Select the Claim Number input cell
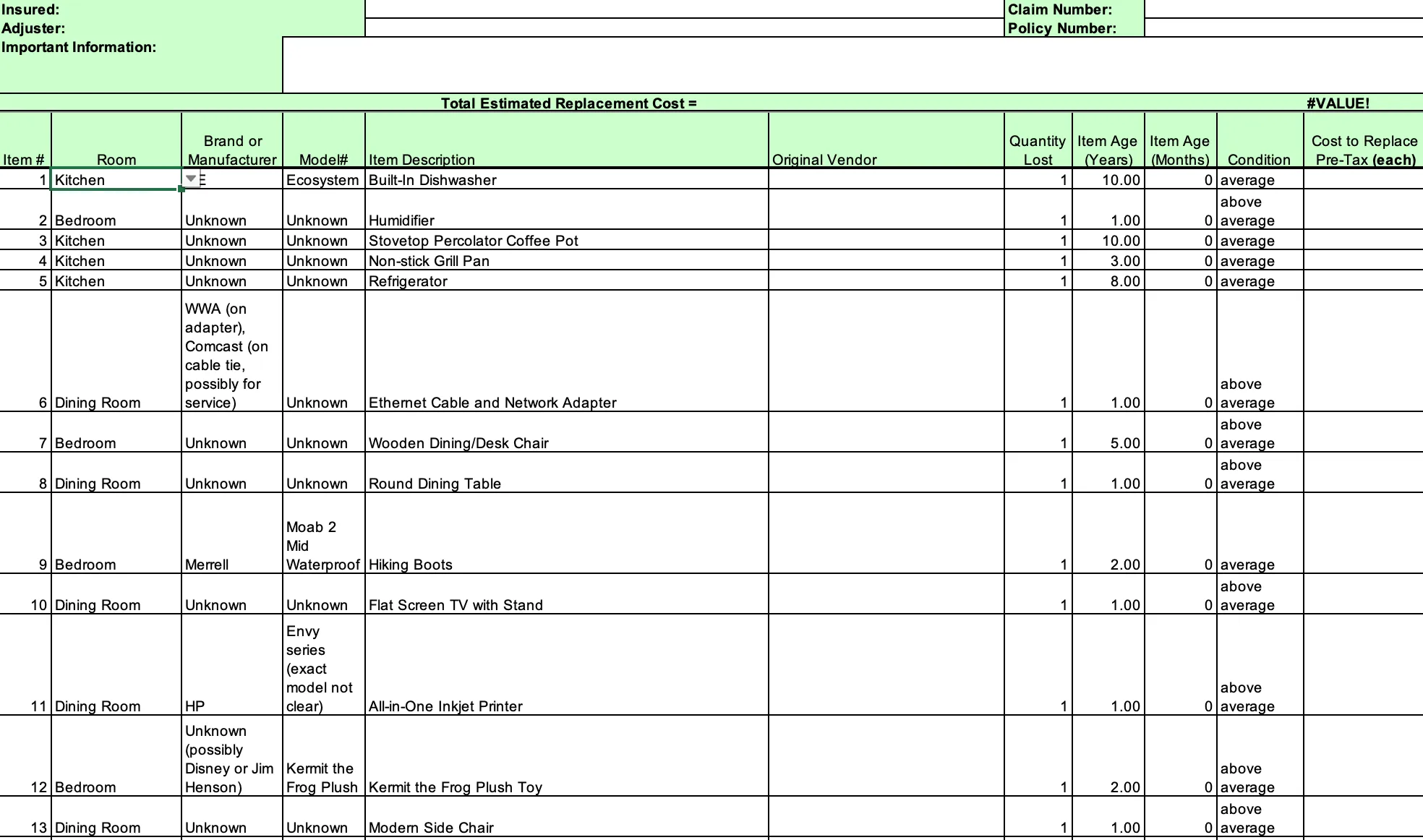The image size is (1423, 840). [x=1283, y=9]
